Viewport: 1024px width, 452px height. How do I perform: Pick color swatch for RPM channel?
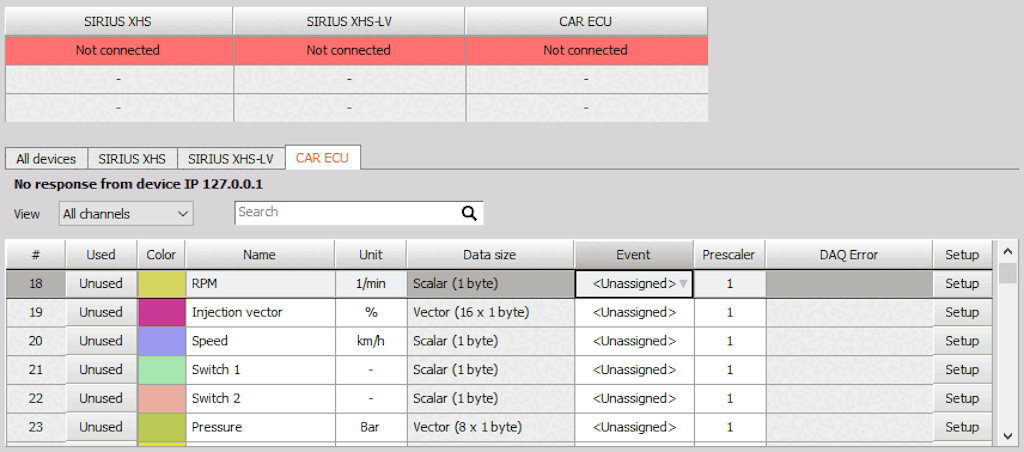pyautogui.click(x=161, y=283)
